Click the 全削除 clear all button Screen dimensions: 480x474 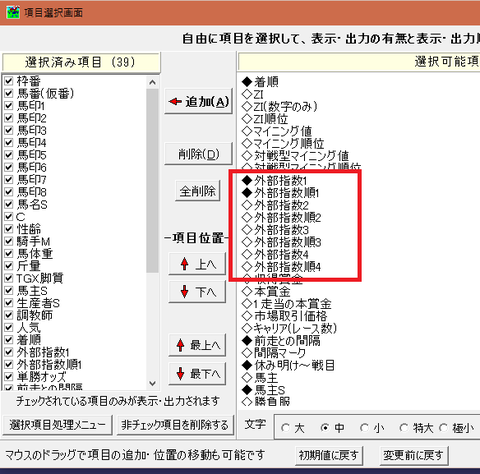click(198, 191)
